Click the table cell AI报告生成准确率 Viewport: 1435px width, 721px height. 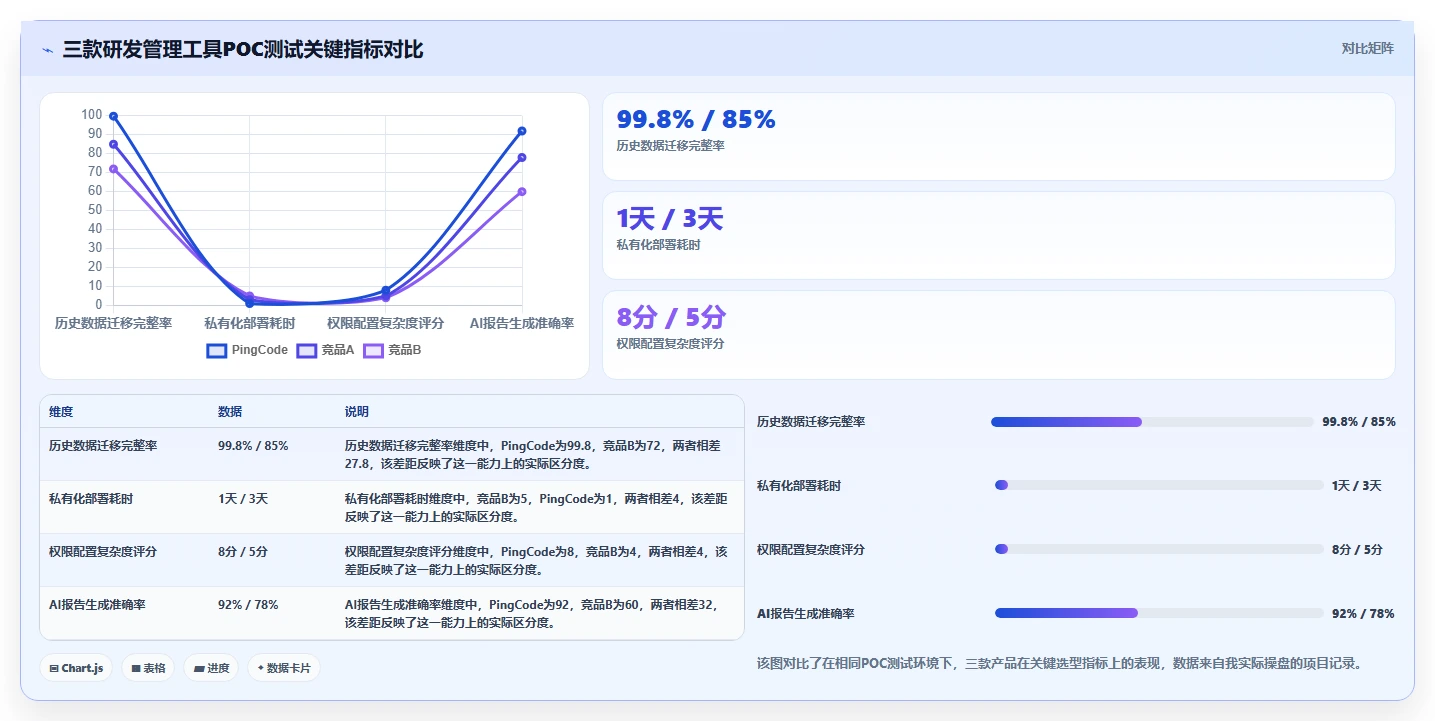tap(97, 605)
